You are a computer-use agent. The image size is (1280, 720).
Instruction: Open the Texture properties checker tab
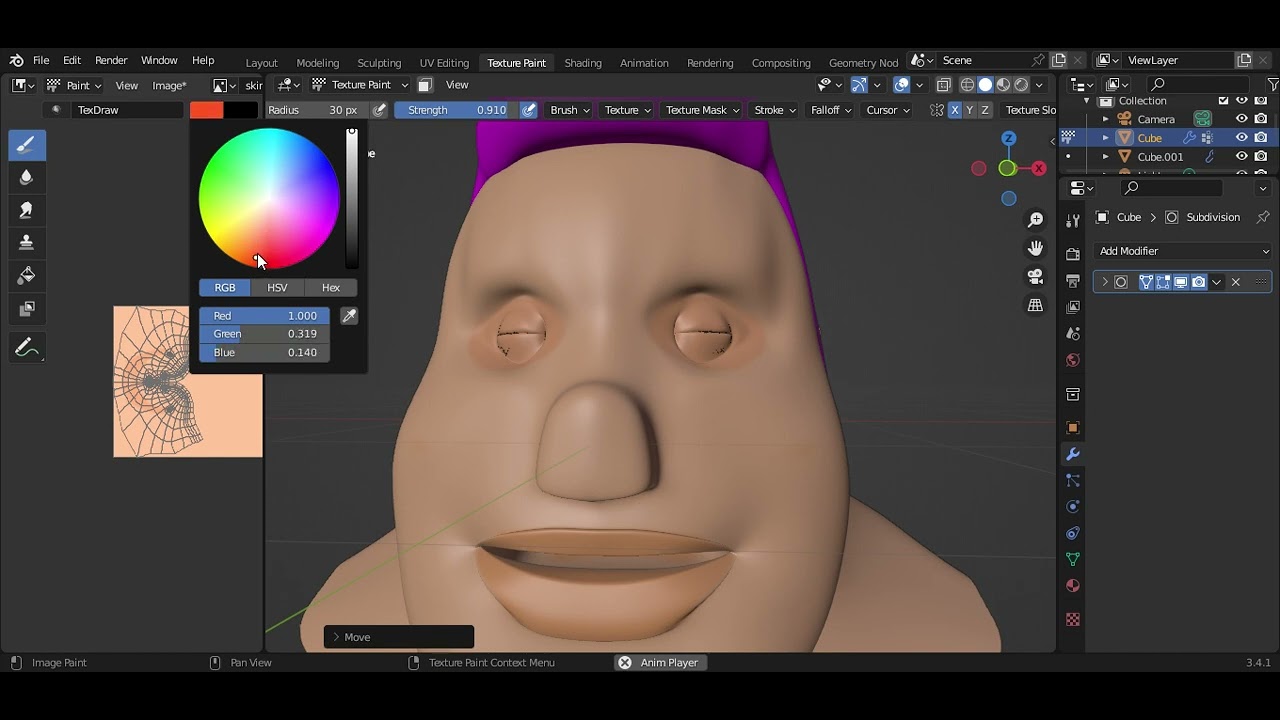tap(1073, 620)
